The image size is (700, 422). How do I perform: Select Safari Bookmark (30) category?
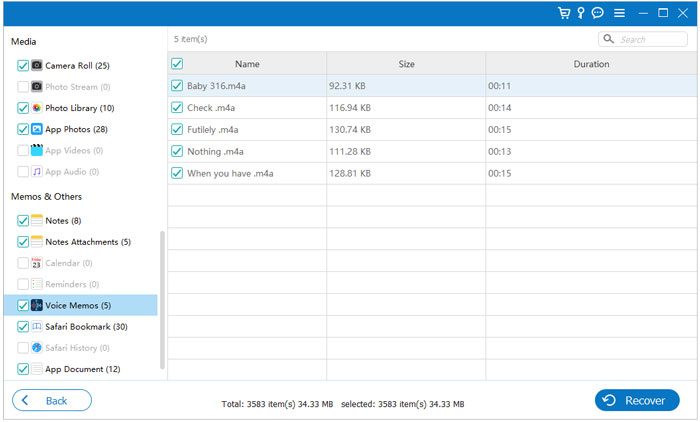[86, 326]
